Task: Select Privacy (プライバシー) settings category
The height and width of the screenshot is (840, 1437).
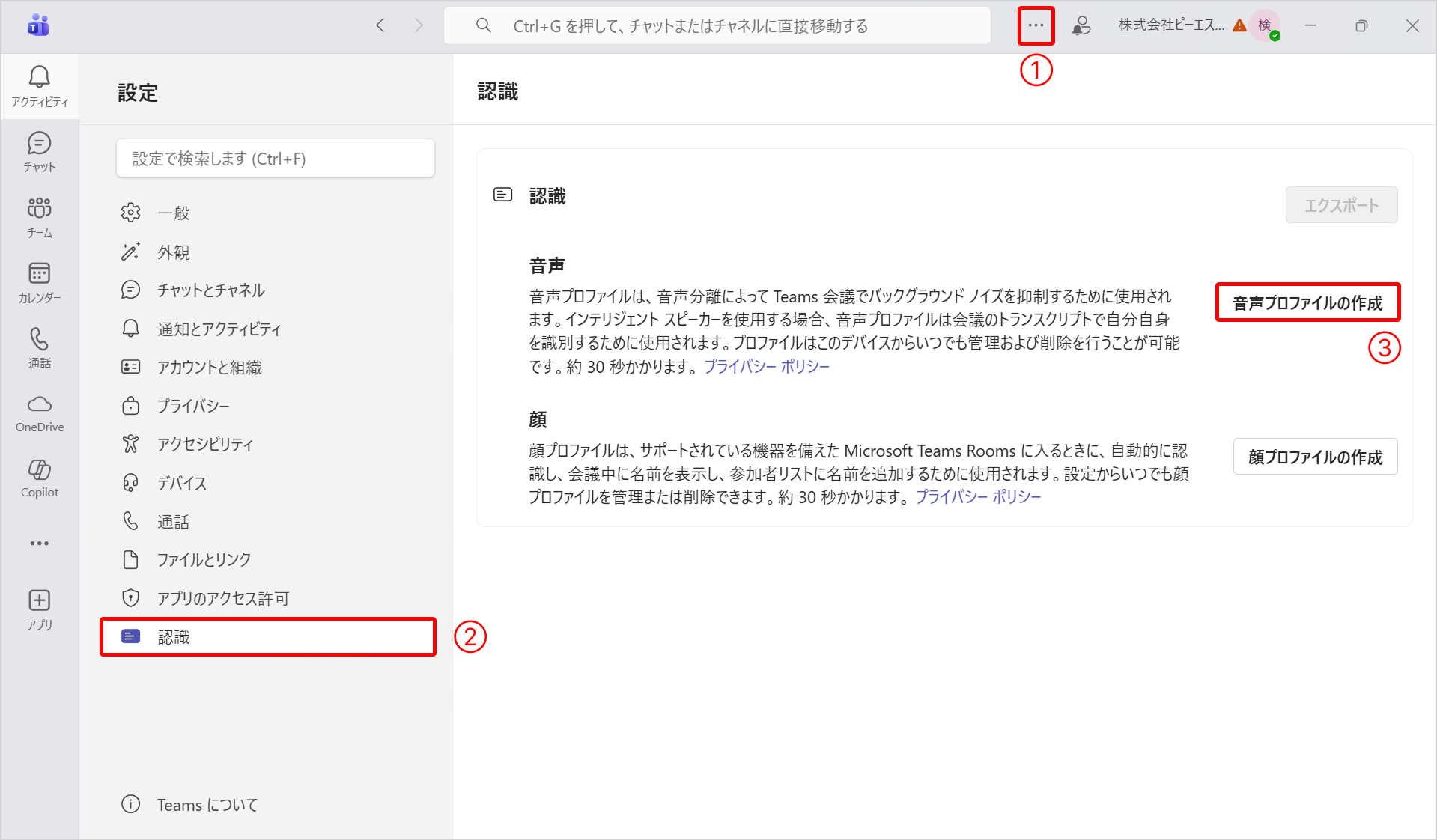Action: point(193,406)
